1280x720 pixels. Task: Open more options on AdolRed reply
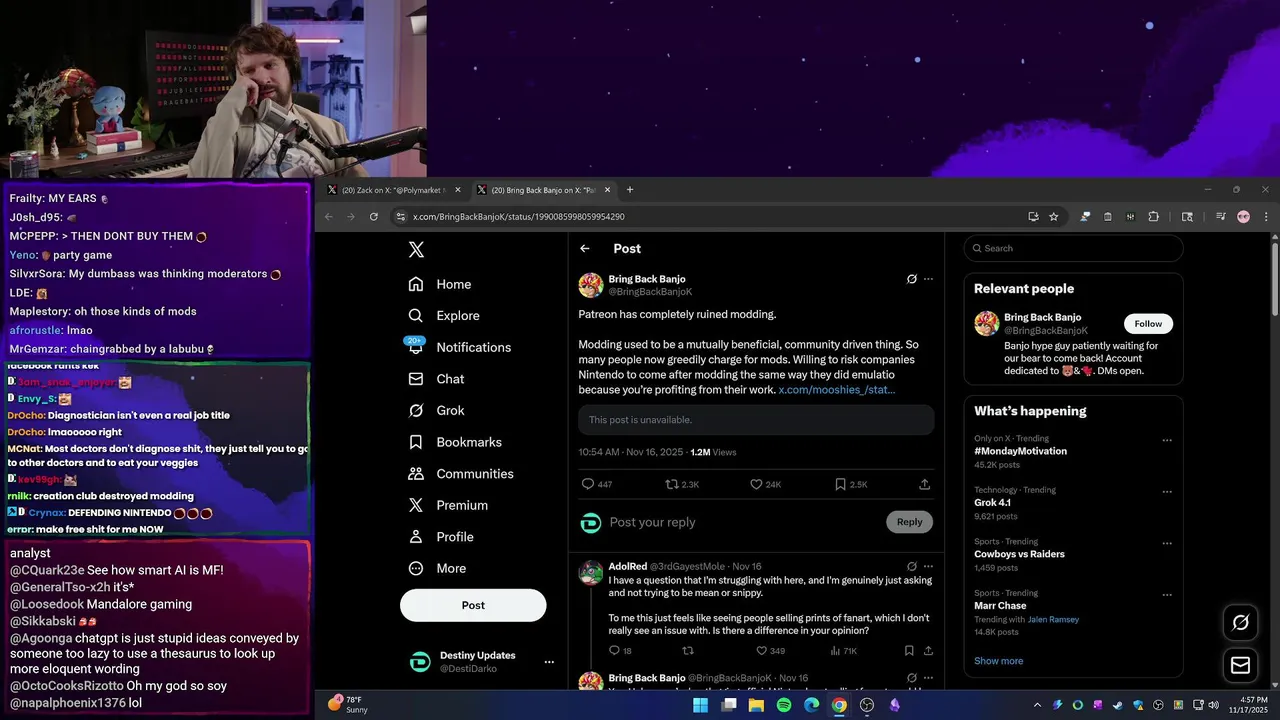(929, 566)
